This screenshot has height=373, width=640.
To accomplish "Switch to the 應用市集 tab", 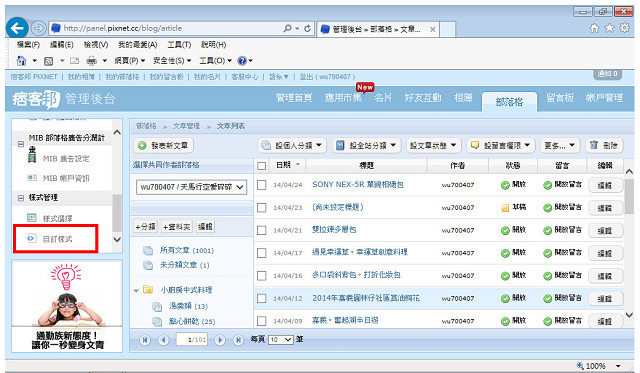I will [x=343, y=98].
